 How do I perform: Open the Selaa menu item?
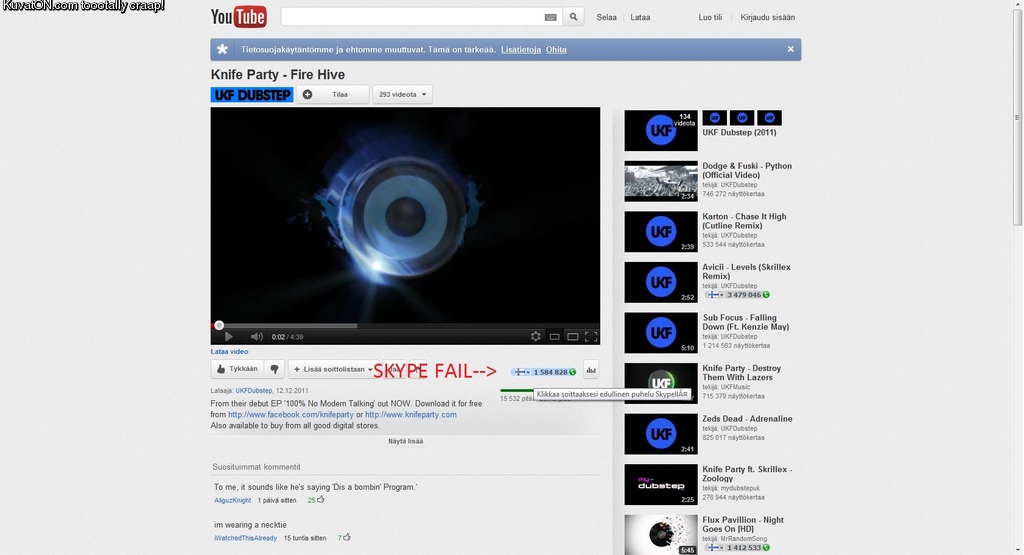point(606,17)
